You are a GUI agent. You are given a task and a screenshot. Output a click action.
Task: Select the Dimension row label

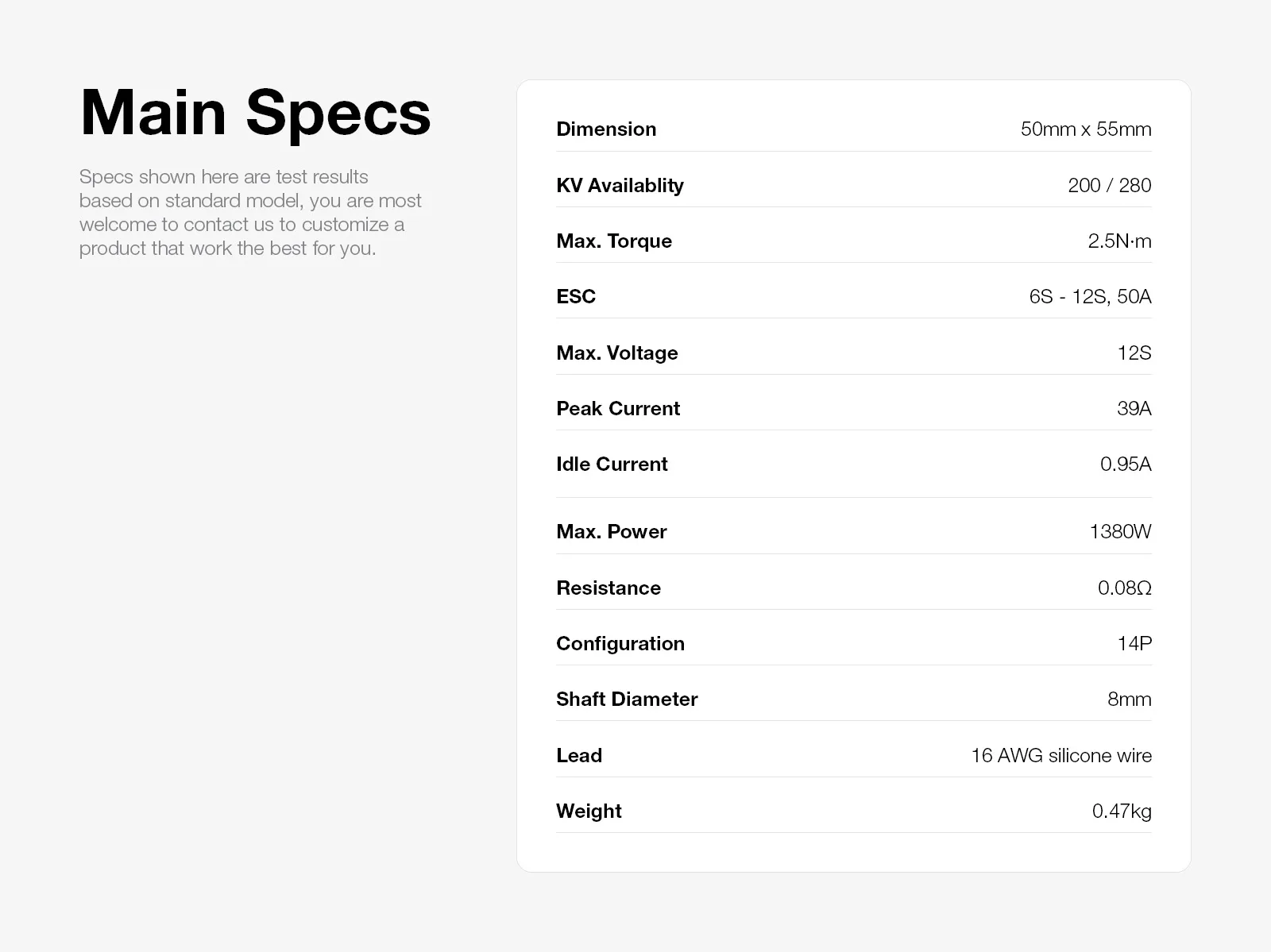(x=606, y=129)
